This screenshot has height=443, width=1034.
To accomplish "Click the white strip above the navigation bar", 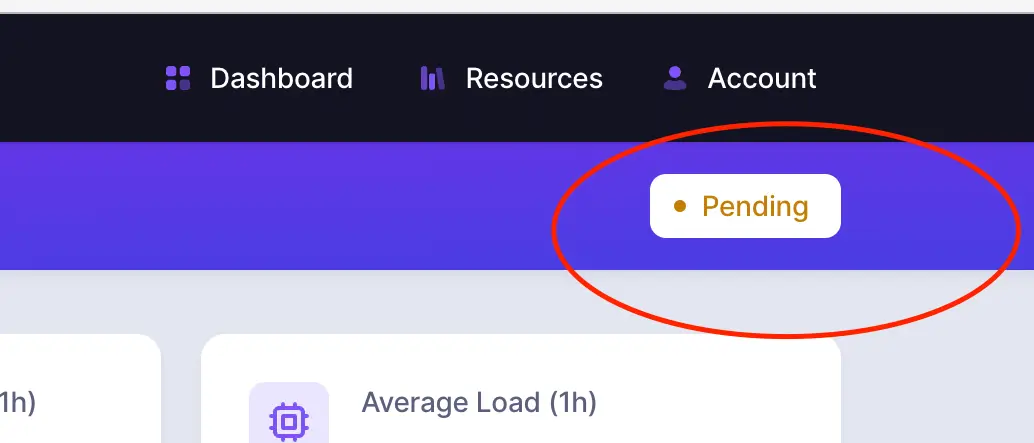I will (500, 5).
